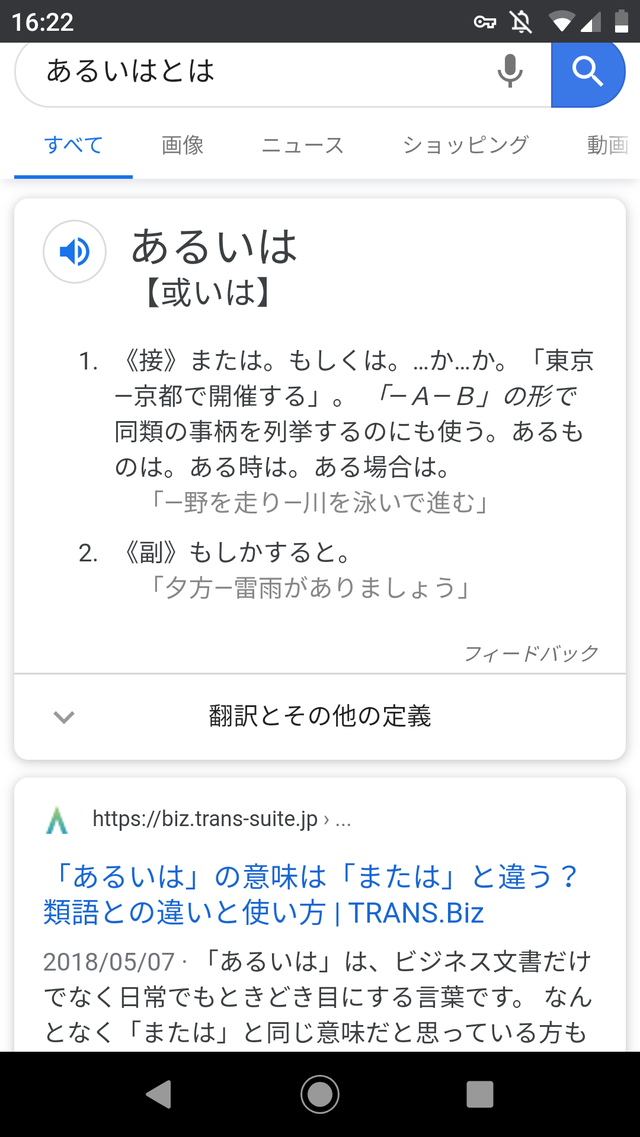Viewport: 640px width, 1137px height.
Task: Go to the 動画 tab
Action: (607, 145)
